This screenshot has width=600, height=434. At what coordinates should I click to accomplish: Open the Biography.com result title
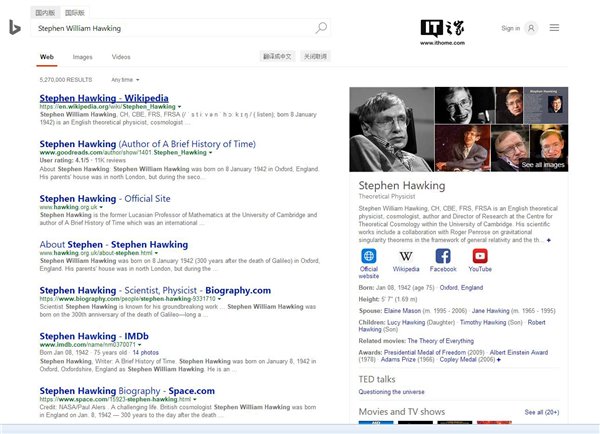[x=155, y=290]
